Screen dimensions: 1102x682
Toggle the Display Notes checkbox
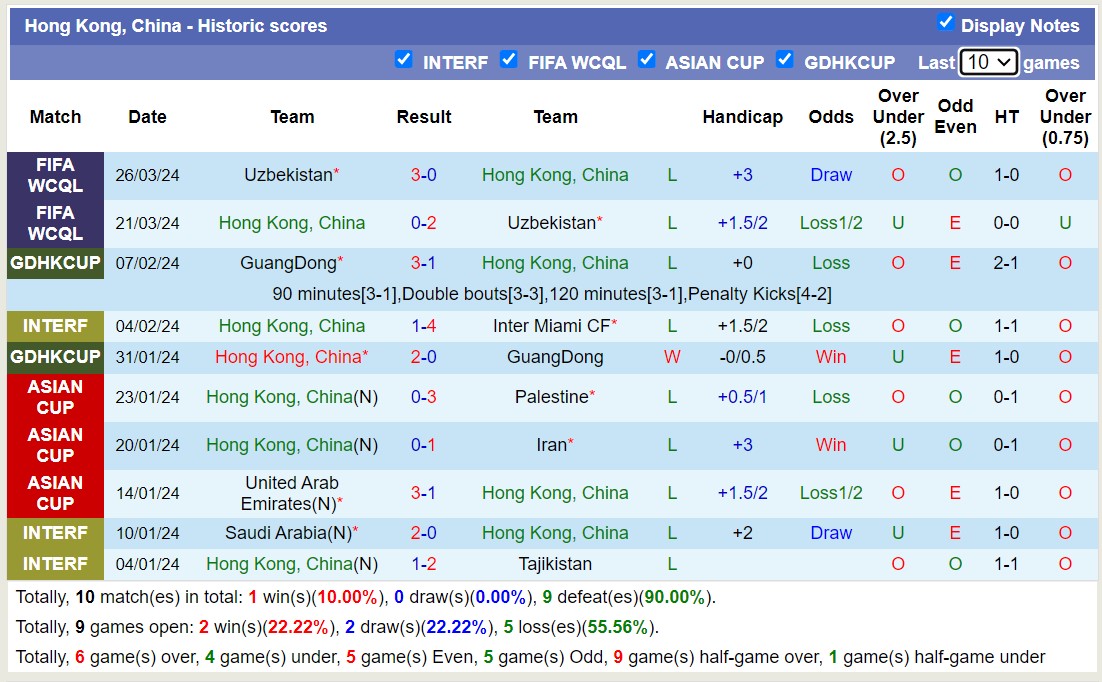945,22
